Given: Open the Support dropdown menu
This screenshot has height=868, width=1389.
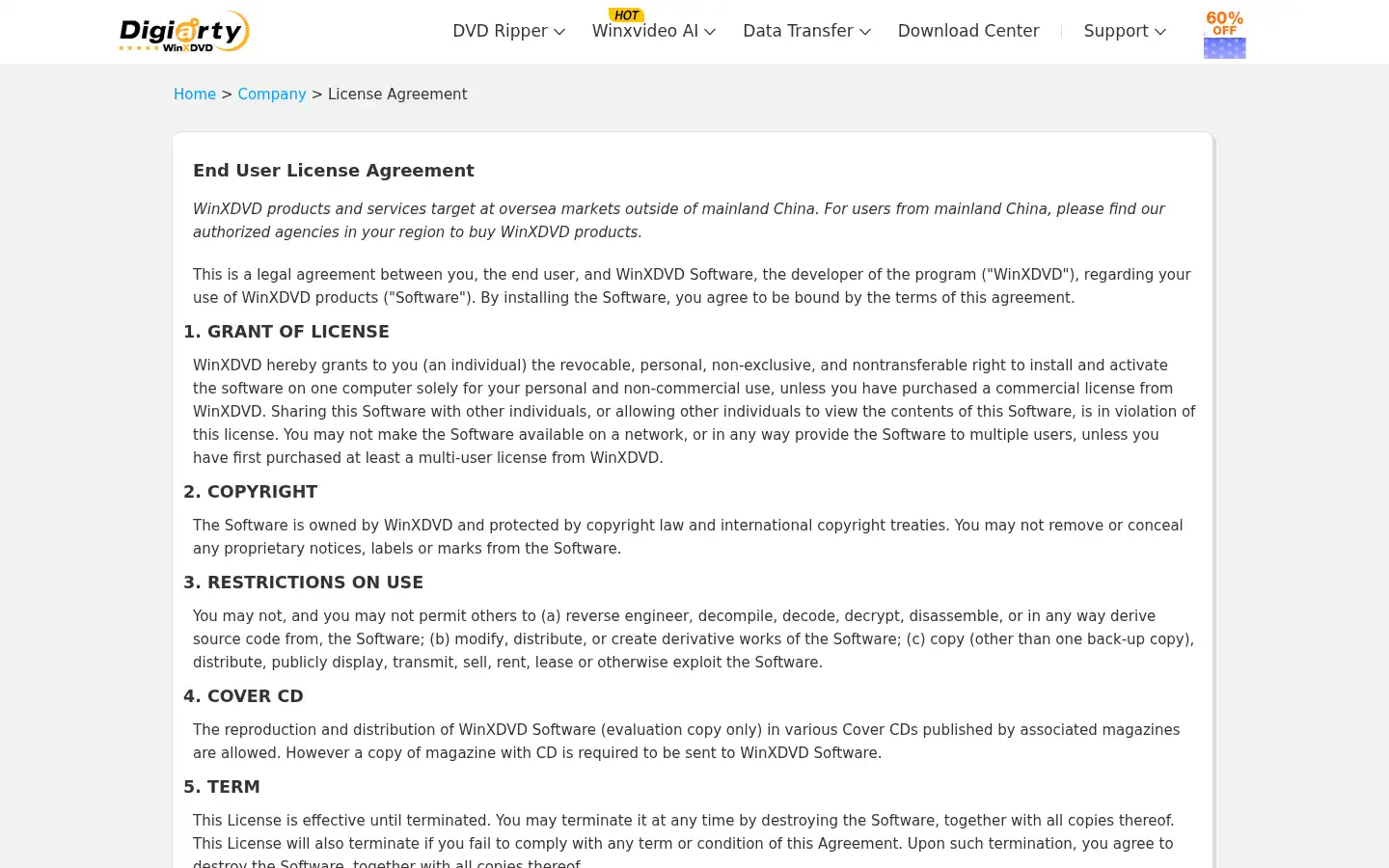Looking at the screenshot, I should [x=1125, y=31].
